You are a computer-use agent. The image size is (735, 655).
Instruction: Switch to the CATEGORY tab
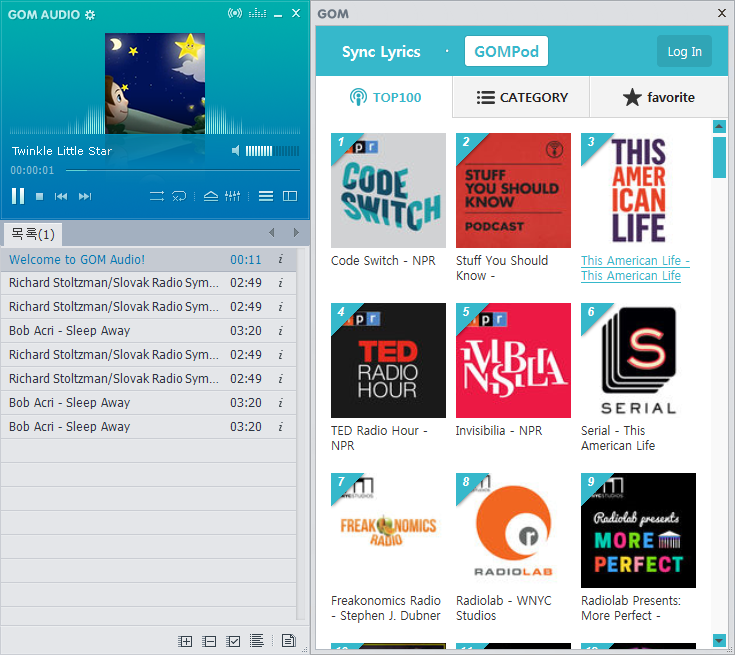(x=521, y=97)
